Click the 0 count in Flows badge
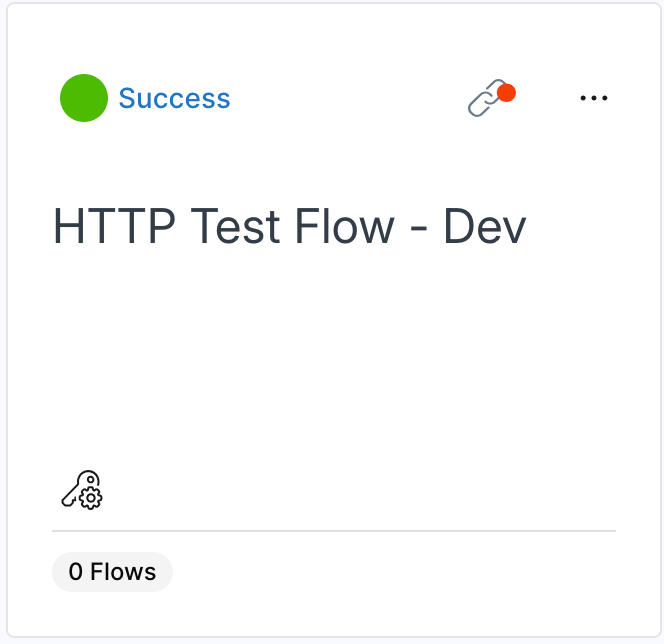Viewport: 664px width, 644px height. click(76, 572)
